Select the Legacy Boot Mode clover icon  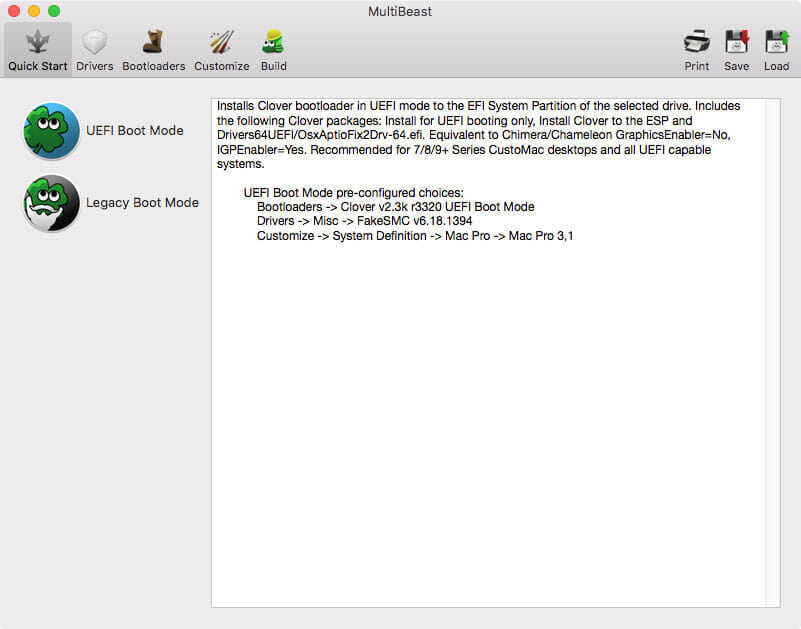pos(51,203)
